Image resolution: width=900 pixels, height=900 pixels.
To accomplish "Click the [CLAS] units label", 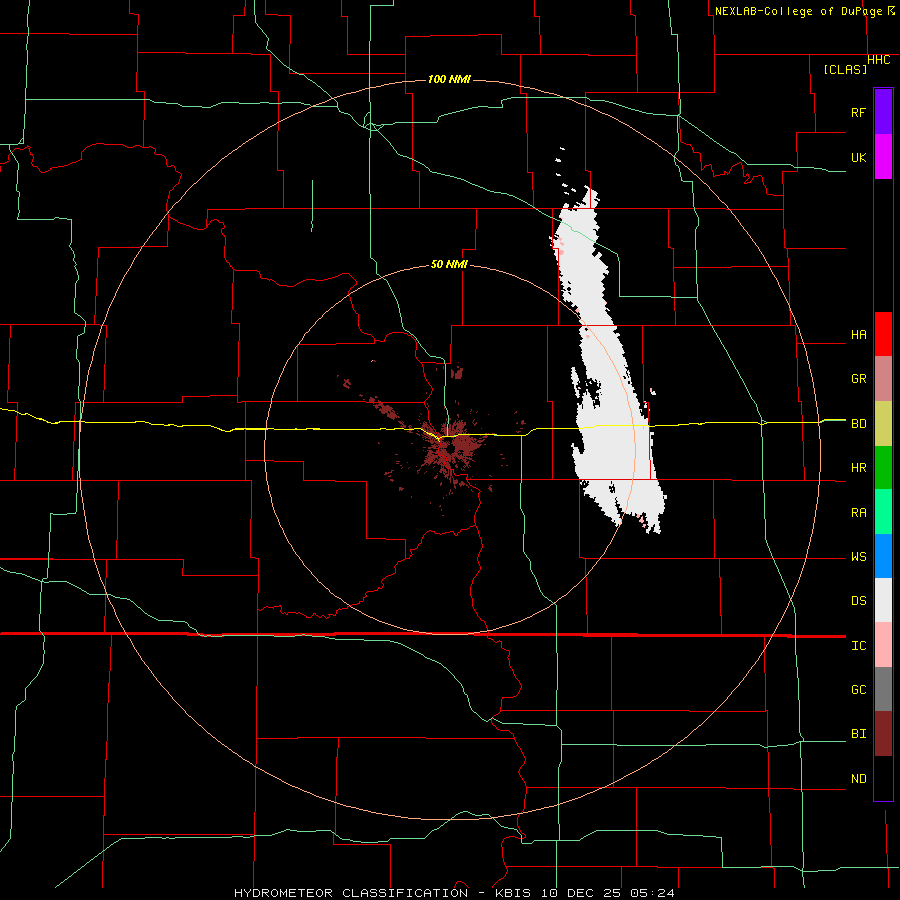I will [845, 69].
